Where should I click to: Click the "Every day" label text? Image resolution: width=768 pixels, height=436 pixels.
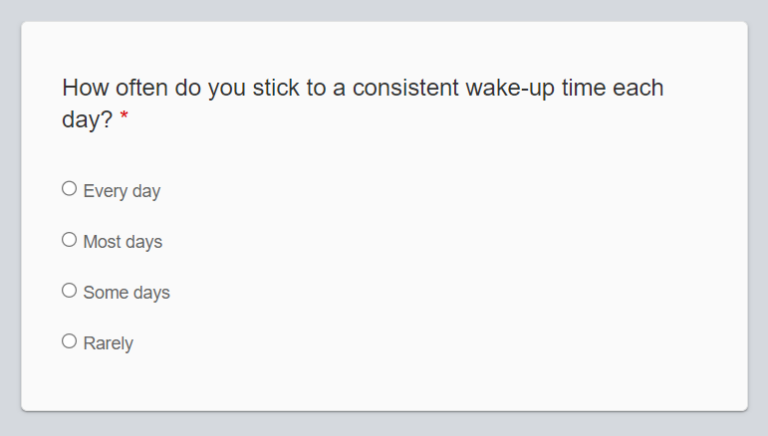tap(122, 191)
